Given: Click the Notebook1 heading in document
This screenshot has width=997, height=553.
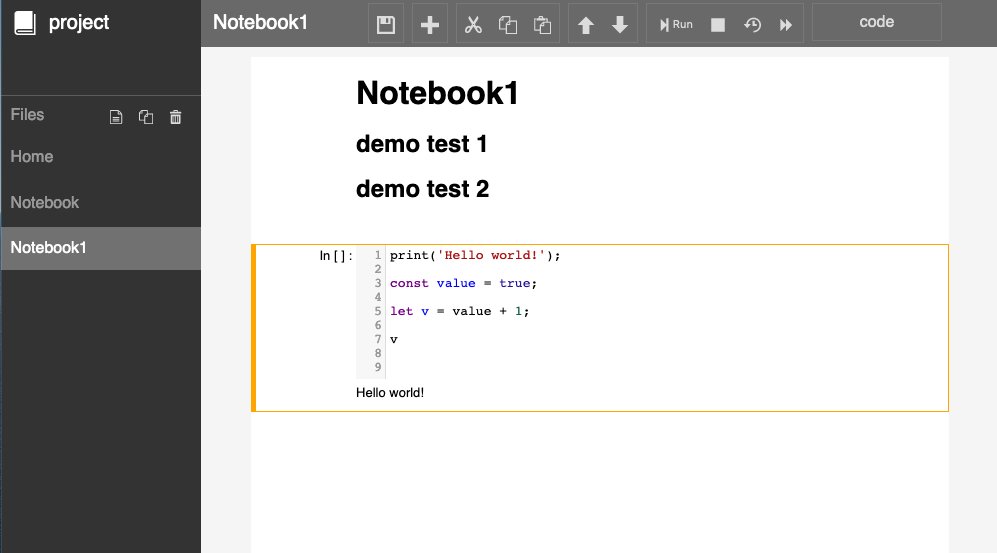Looking at the screenshot, I should pos(437,93).
